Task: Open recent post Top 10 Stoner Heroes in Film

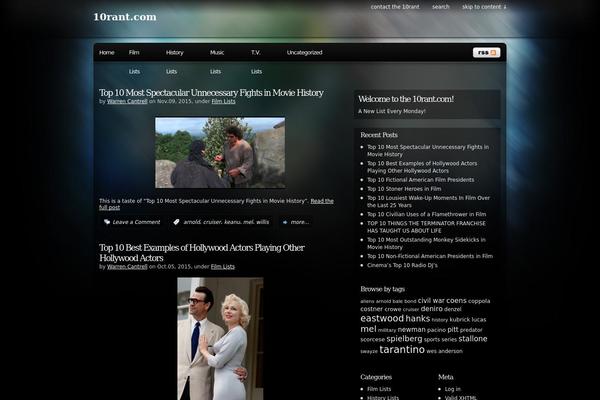Action: pyautogui.click(x=404, y=189)
